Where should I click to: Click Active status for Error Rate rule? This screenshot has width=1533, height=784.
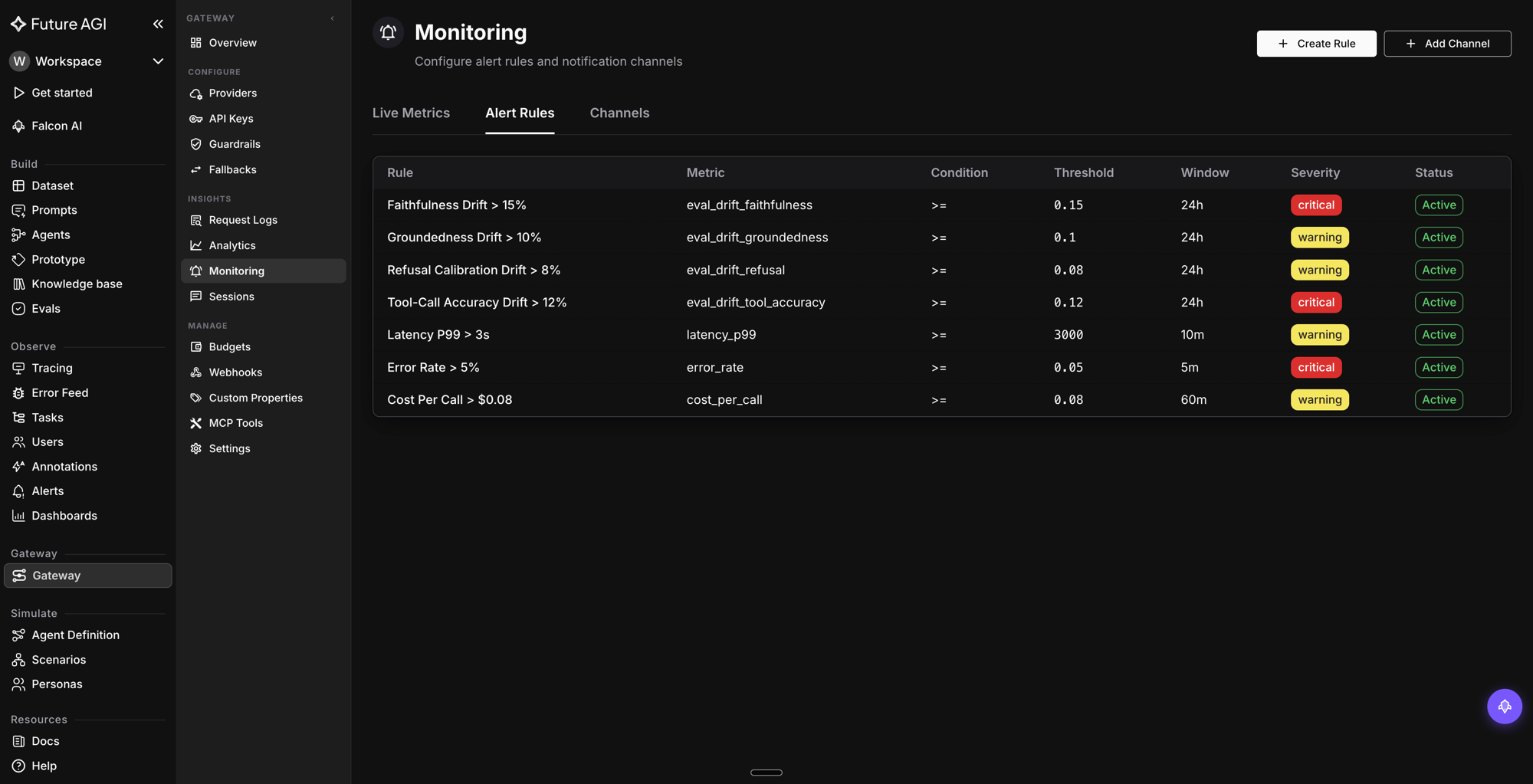coord(1439,367)
